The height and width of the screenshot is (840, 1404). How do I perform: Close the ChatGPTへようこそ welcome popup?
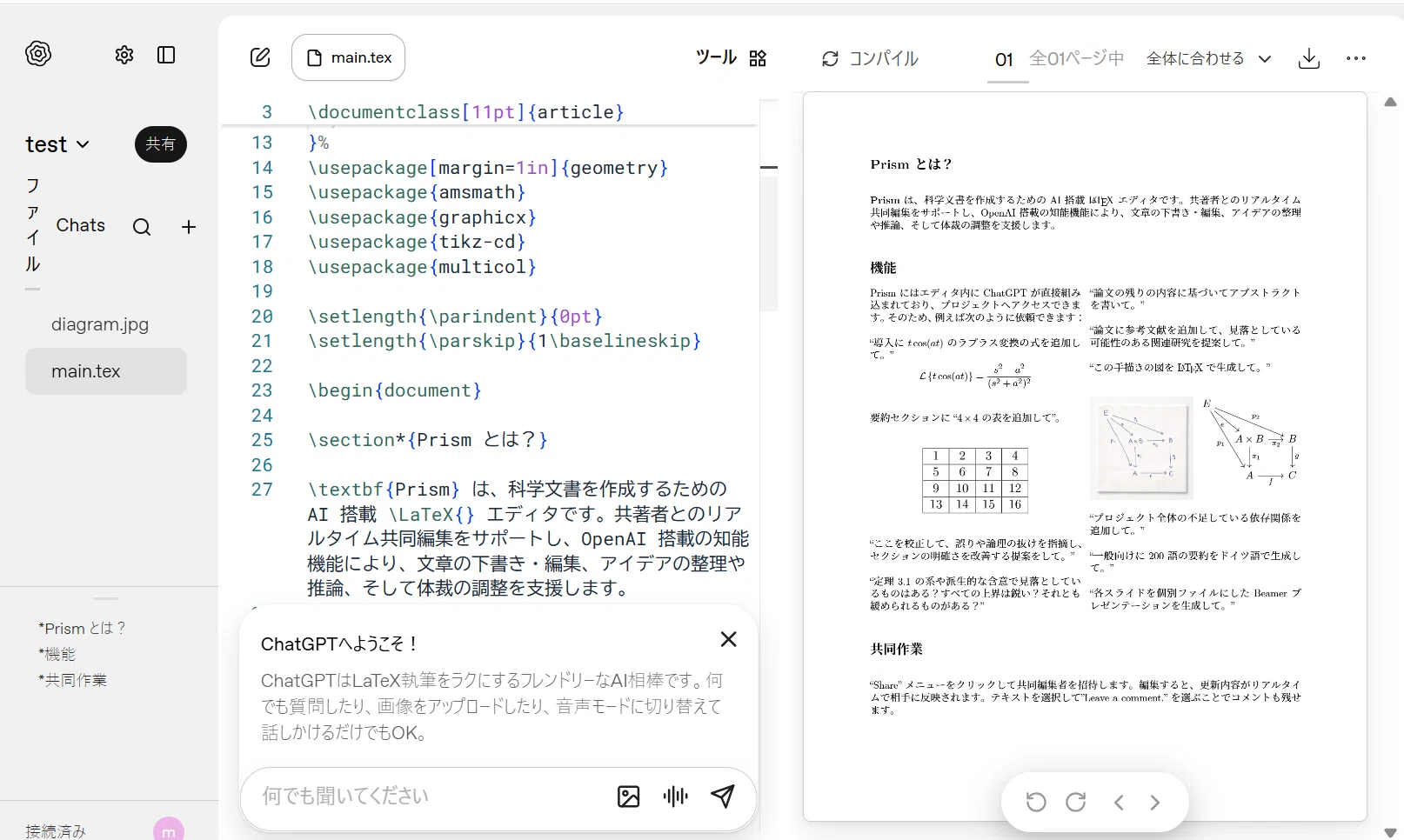point(729,639)
